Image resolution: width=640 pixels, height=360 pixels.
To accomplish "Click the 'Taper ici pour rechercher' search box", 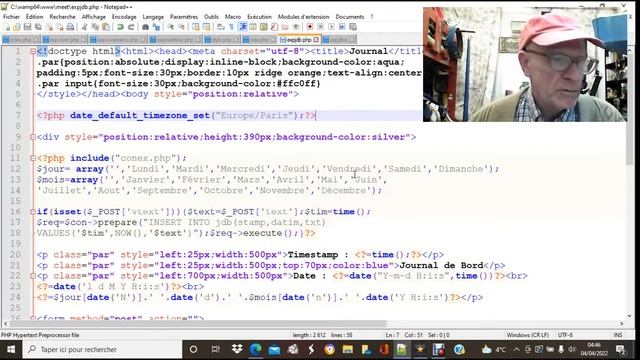I will [102, 350].
